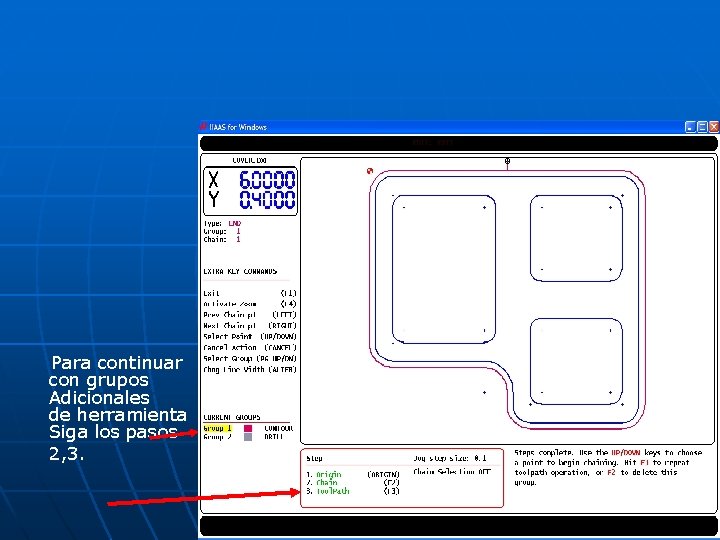
Task: Choose Select Point (UP/DOWN) command
Action: click(250, 337)
